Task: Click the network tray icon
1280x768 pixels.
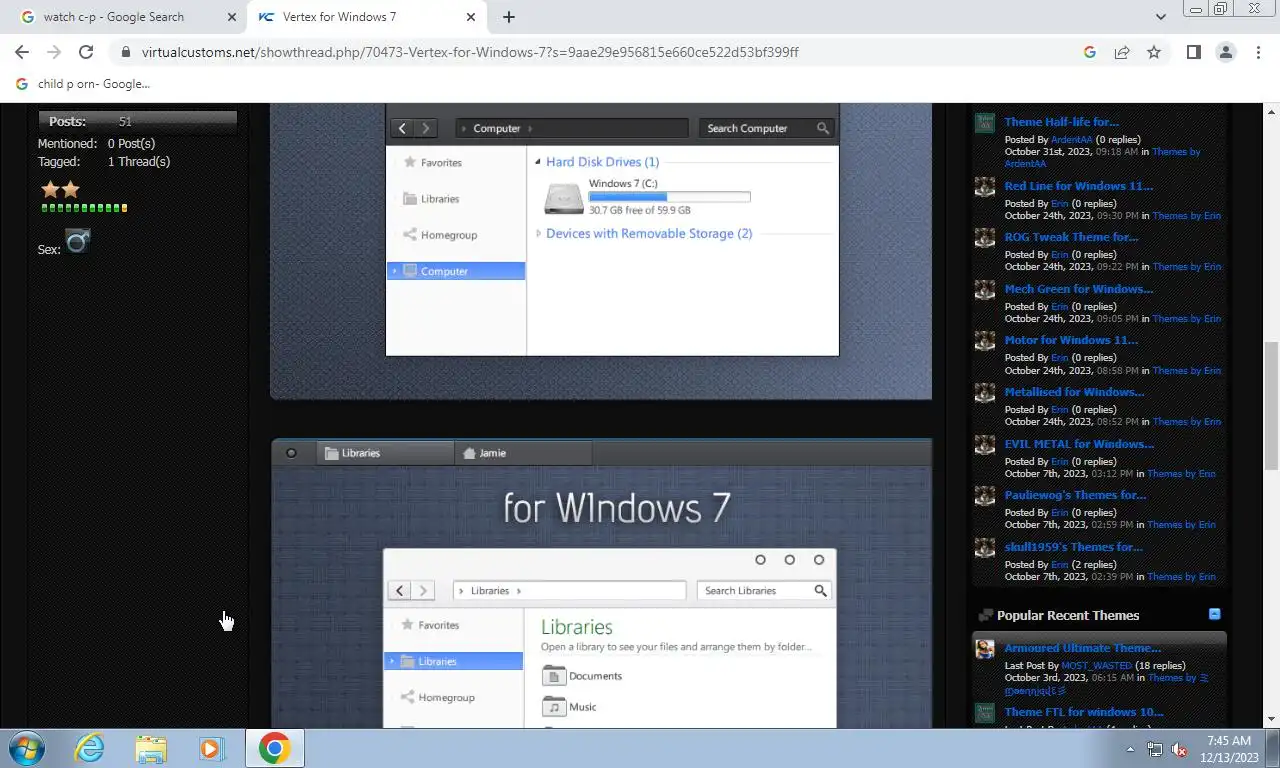Action: (x=1155, y=749)
